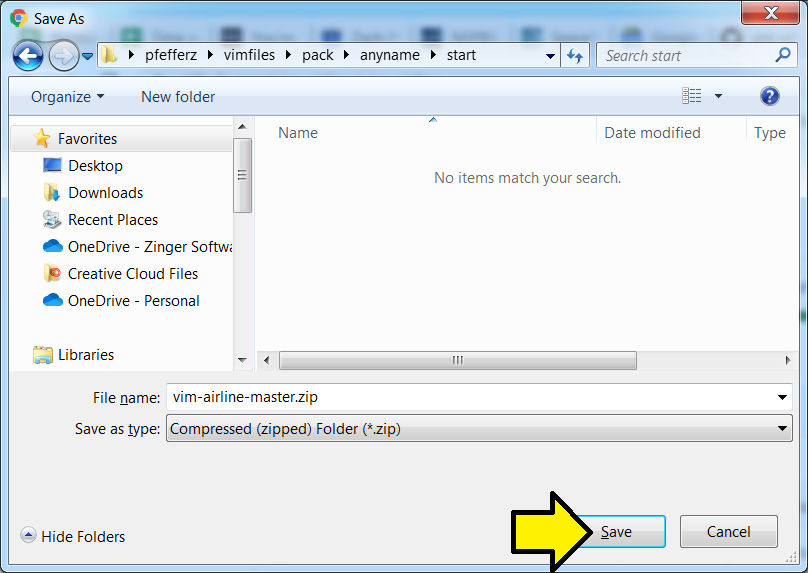Open the Organize menu

[67, 97]
